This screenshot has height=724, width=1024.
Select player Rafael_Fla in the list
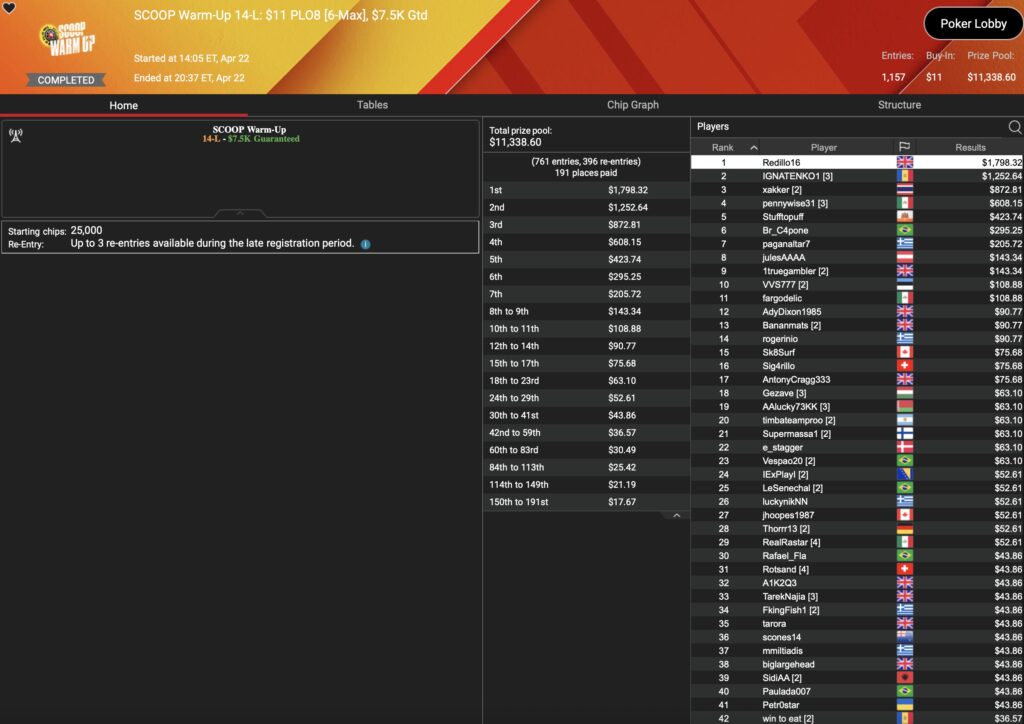click(857, 556)
